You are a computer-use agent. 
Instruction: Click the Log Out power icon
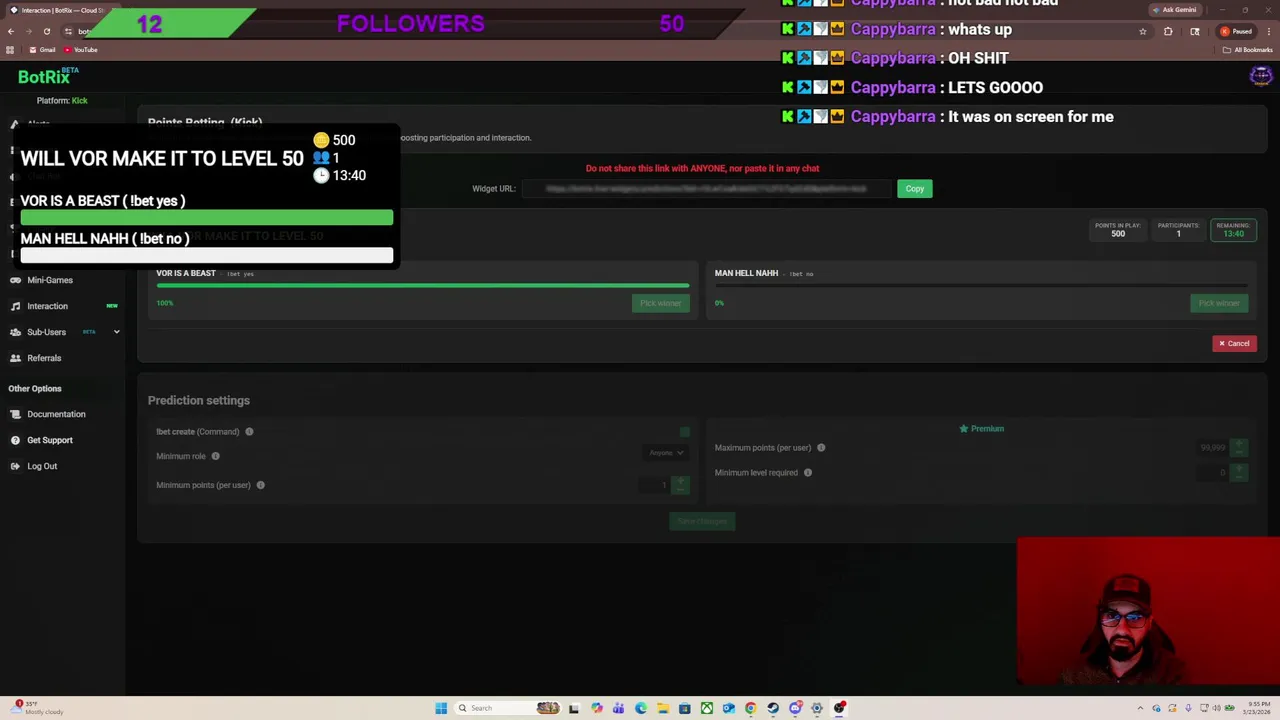[15, 466]
